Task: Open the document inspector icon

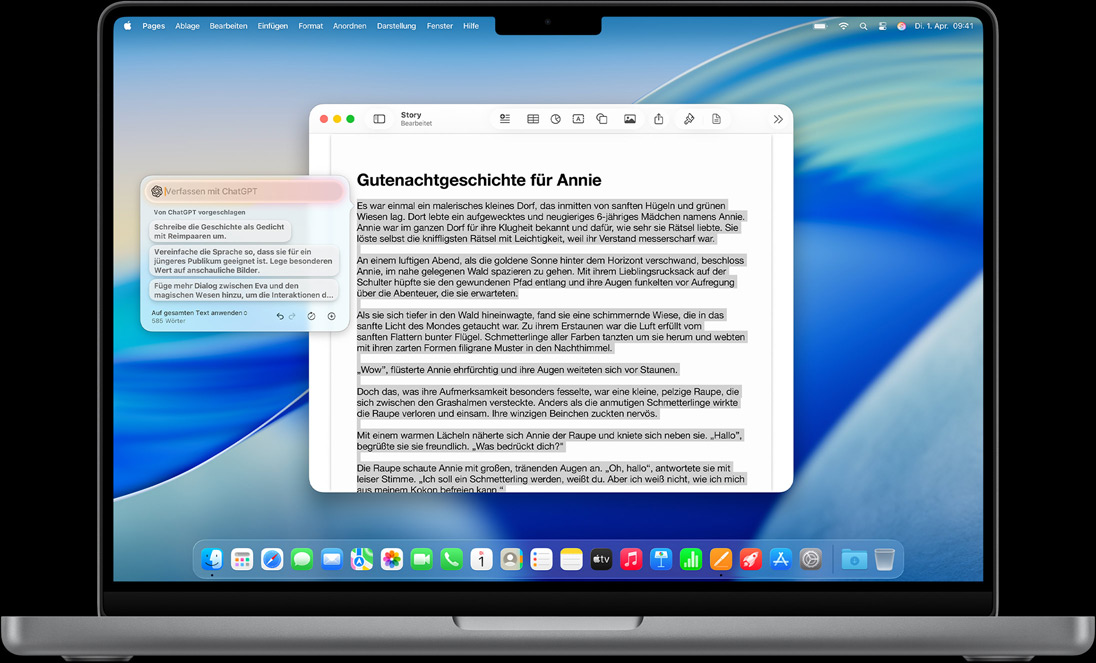Action: pyautogui.click(x=716, y=118)
